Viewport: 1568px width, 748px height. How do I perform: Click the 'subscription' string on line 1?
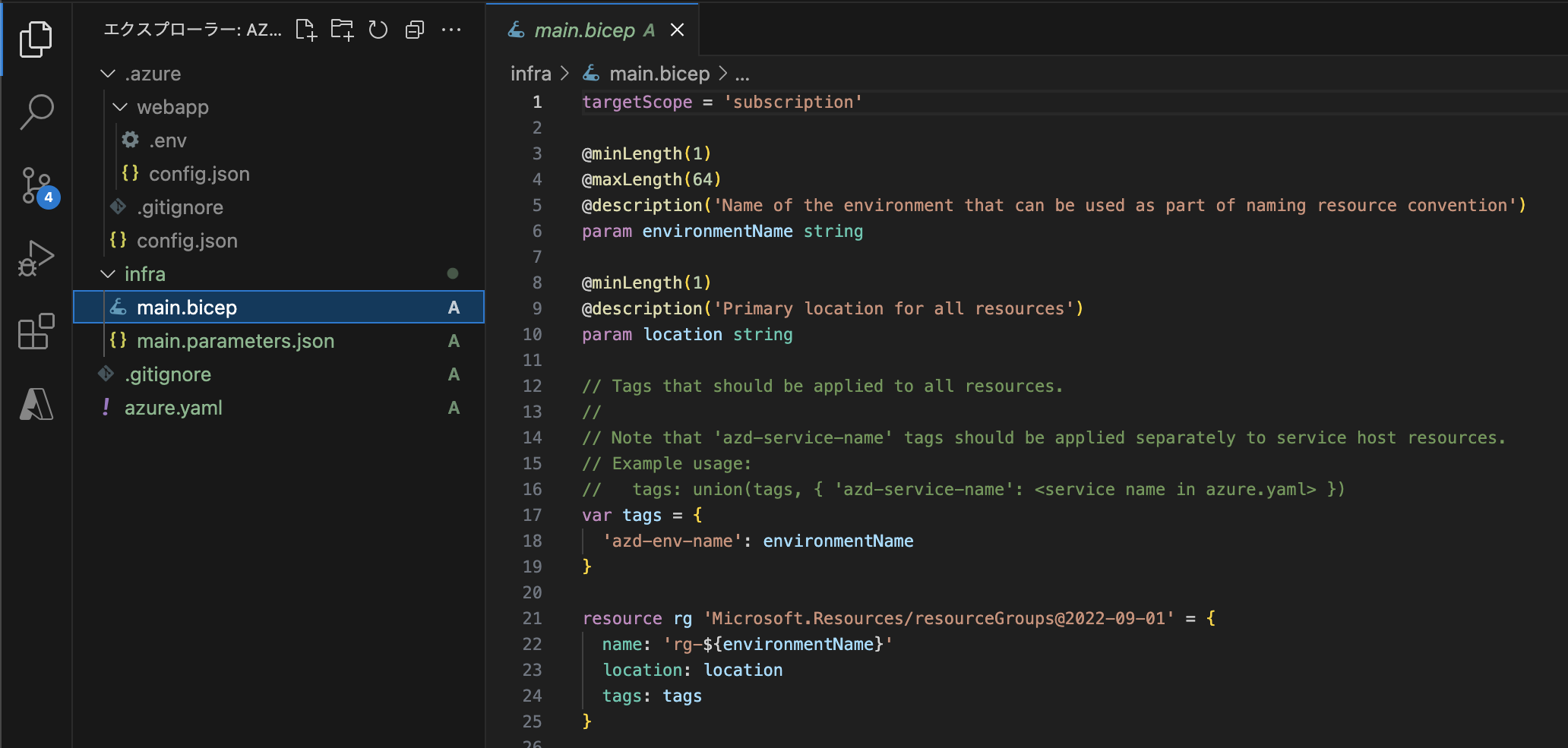[793, 102]
